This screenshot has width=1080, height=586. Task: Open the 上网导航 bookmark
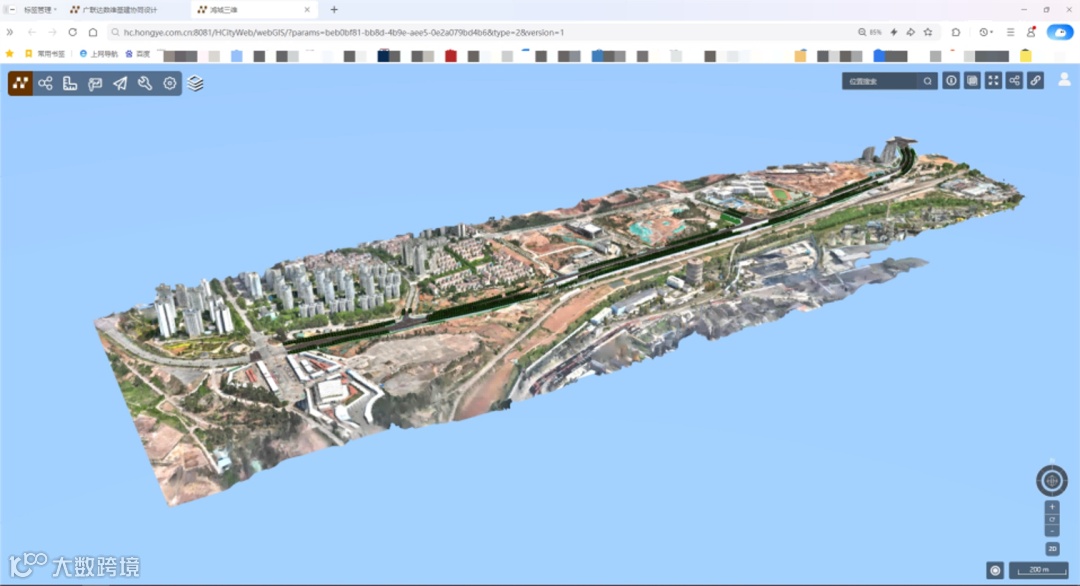98,54
